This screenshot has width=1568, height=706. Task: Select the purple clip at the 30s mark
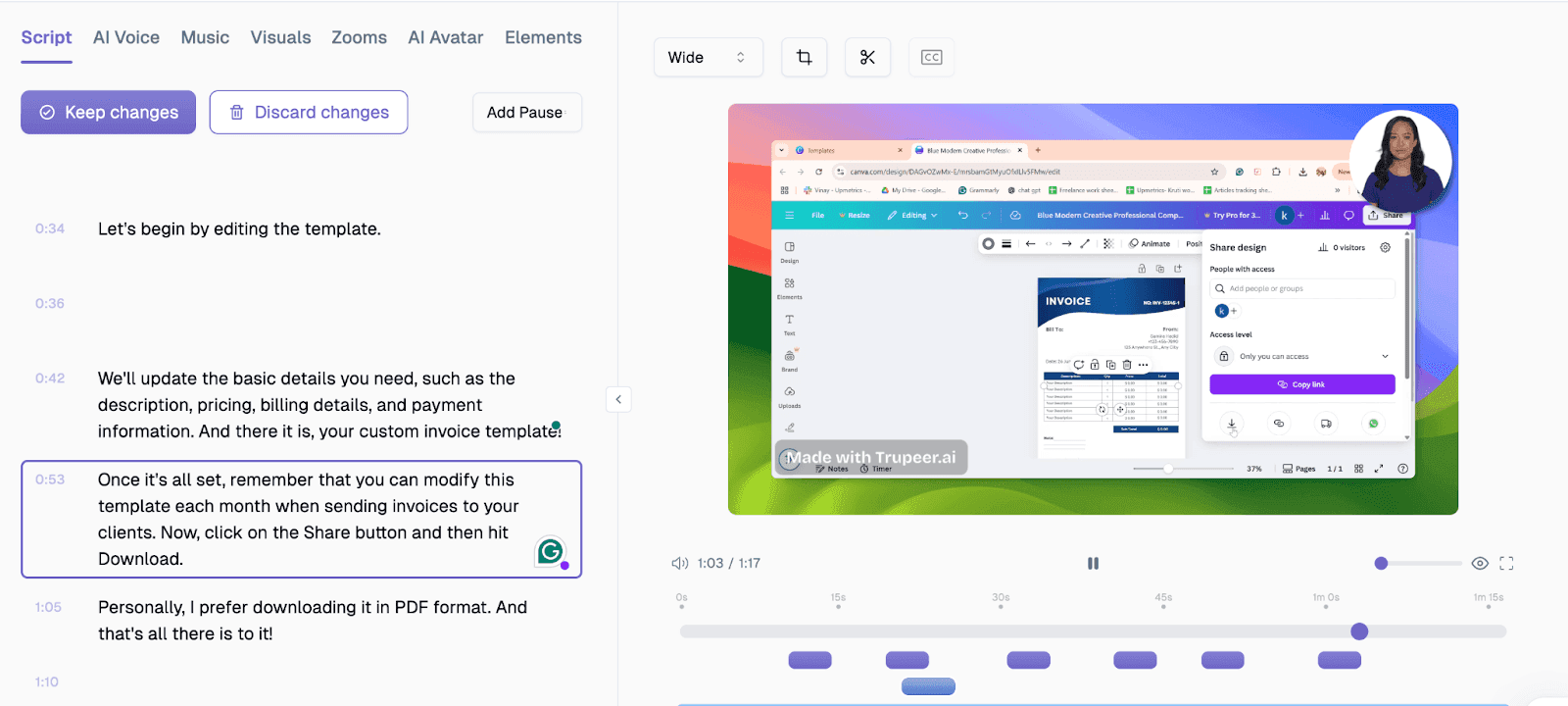[x=1028, y=660]
